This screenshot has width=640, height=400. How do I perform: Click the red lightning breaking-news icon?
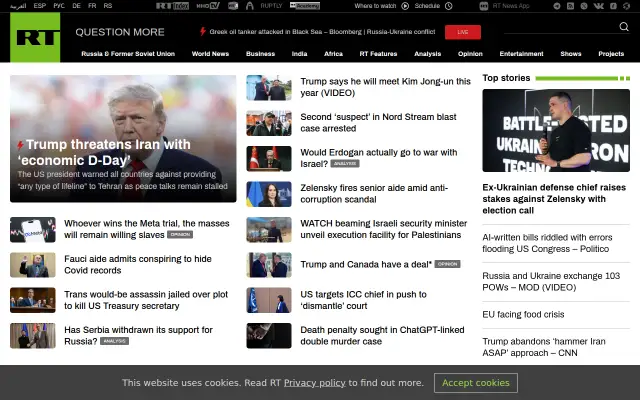coord(202,31)
